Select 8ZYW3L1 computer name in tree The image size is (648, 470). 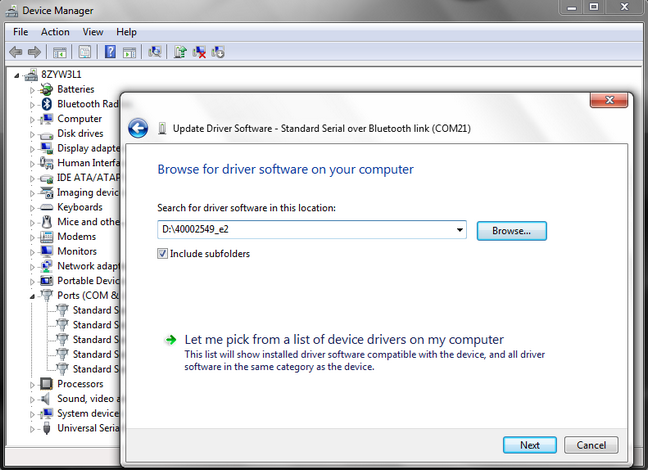pyautogui.click(x=61, y=74)
